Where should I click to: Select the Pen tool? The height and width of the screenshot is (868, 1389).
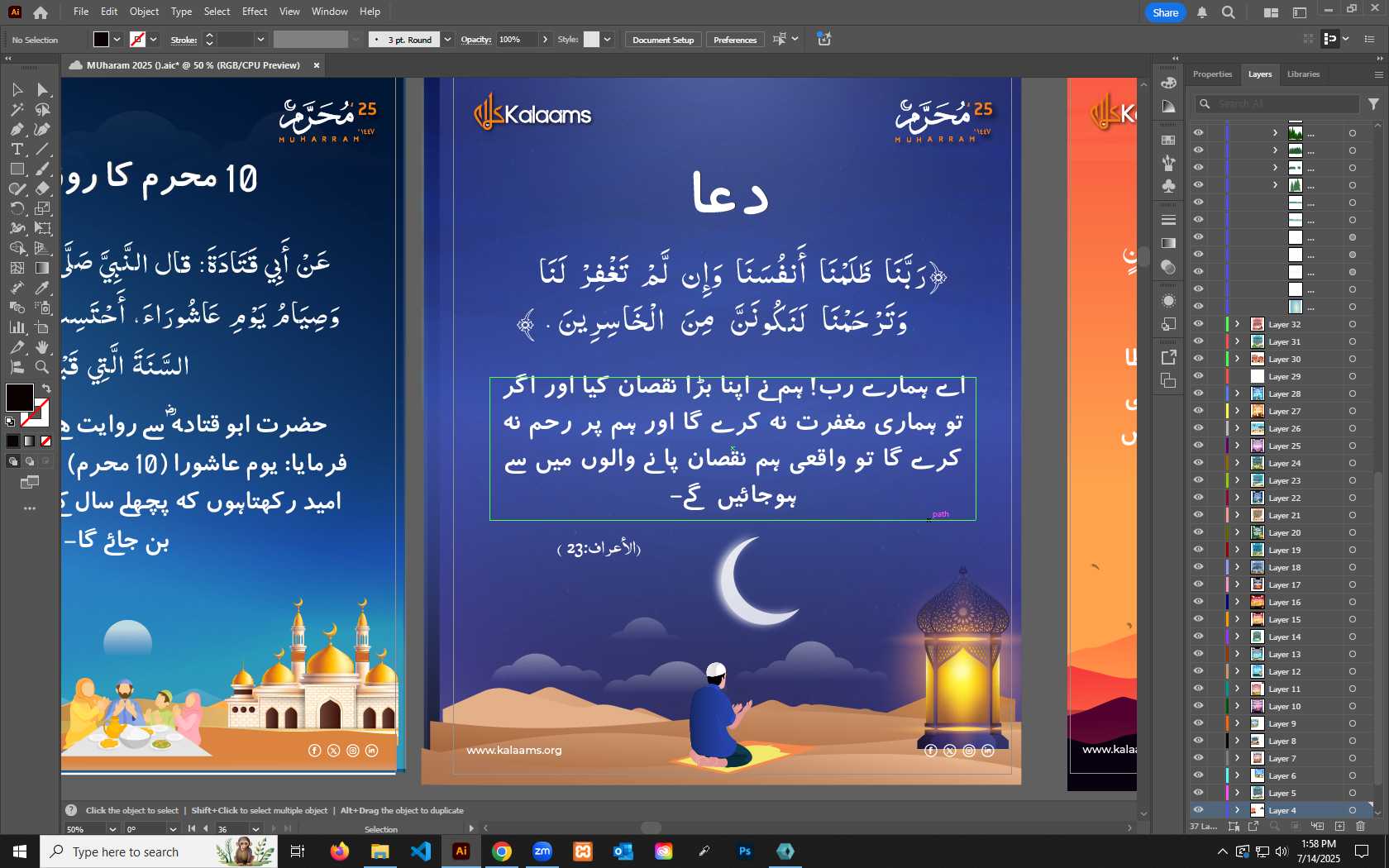17,129
